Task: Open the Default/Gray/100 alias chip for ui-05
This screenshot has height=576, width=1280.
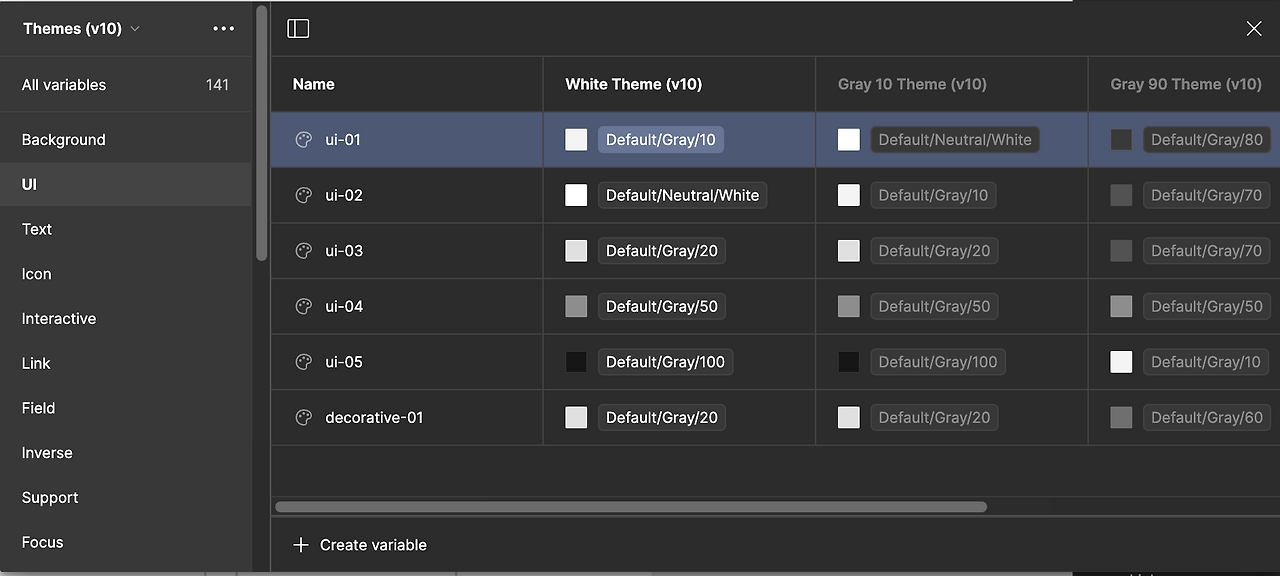Action: pyautogui.click(x=665, y=361)
